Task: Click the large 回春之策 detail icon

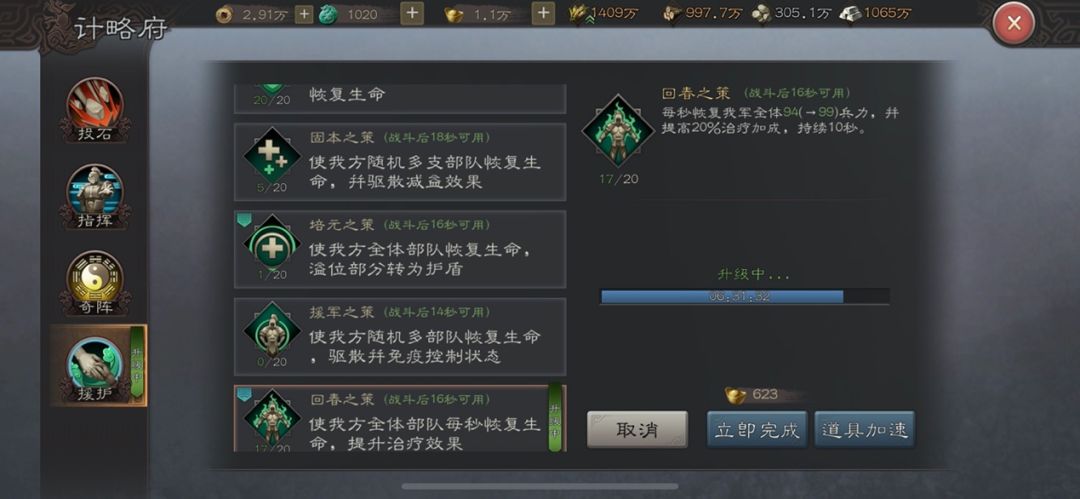Action: tap(618, 130)
